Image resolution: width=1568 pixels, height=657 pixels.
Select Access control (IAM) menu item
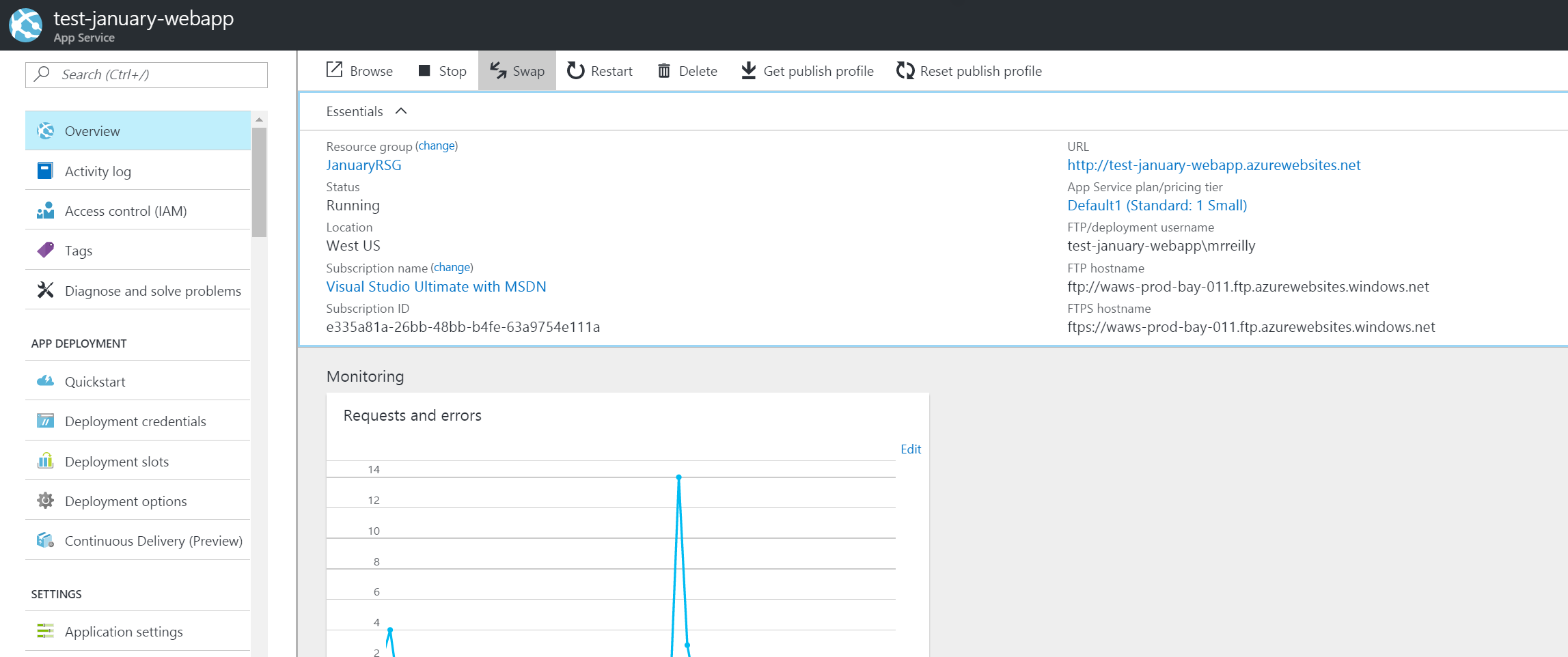pos(138,210)
